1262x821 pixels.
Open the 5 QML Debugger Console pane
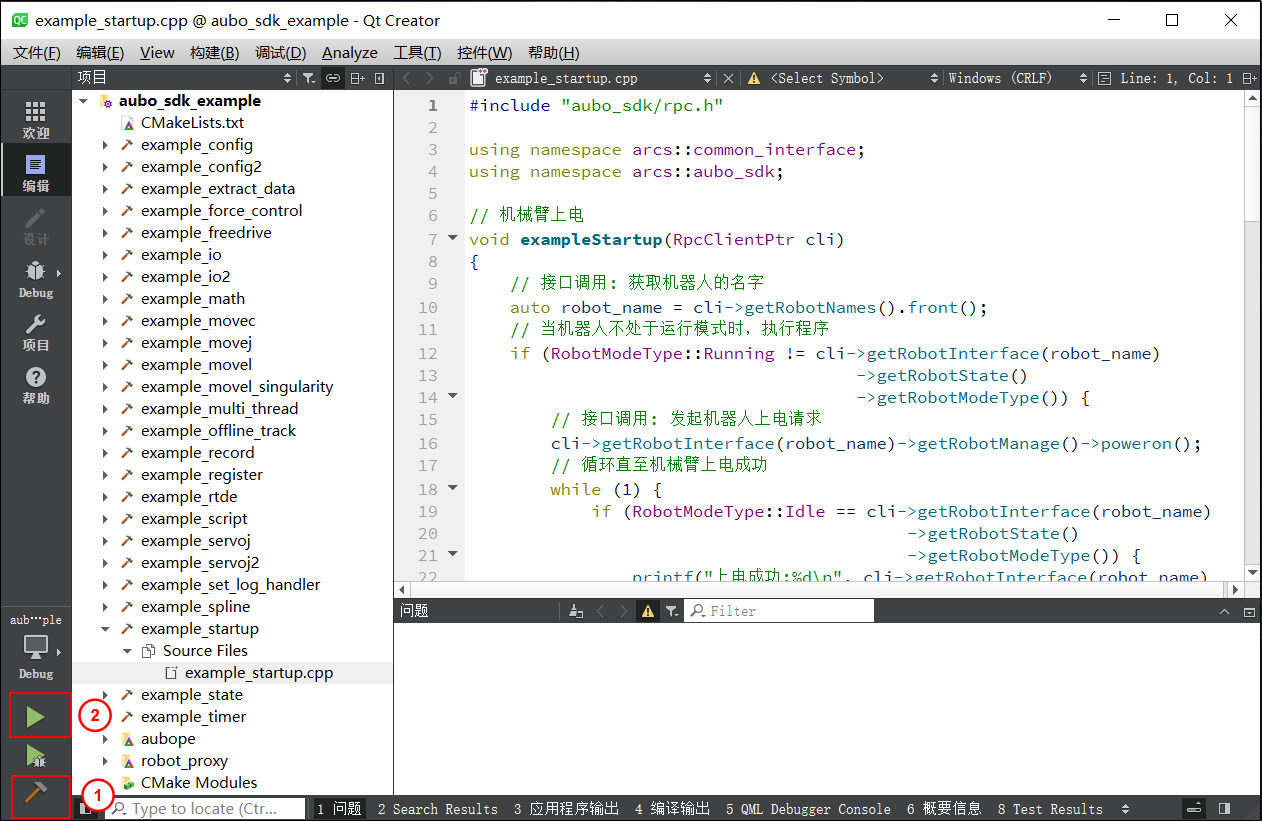pos(808,809)
